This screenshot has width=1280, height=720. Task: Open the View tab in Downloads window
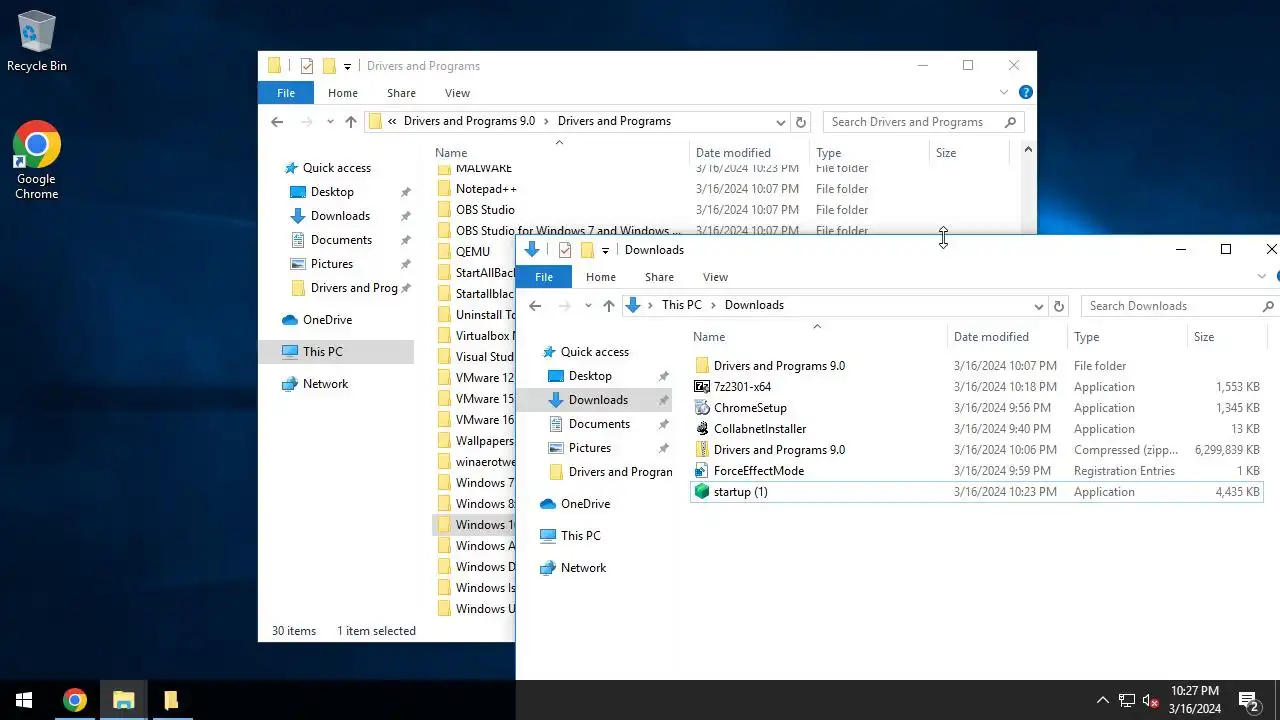[715, 277]
